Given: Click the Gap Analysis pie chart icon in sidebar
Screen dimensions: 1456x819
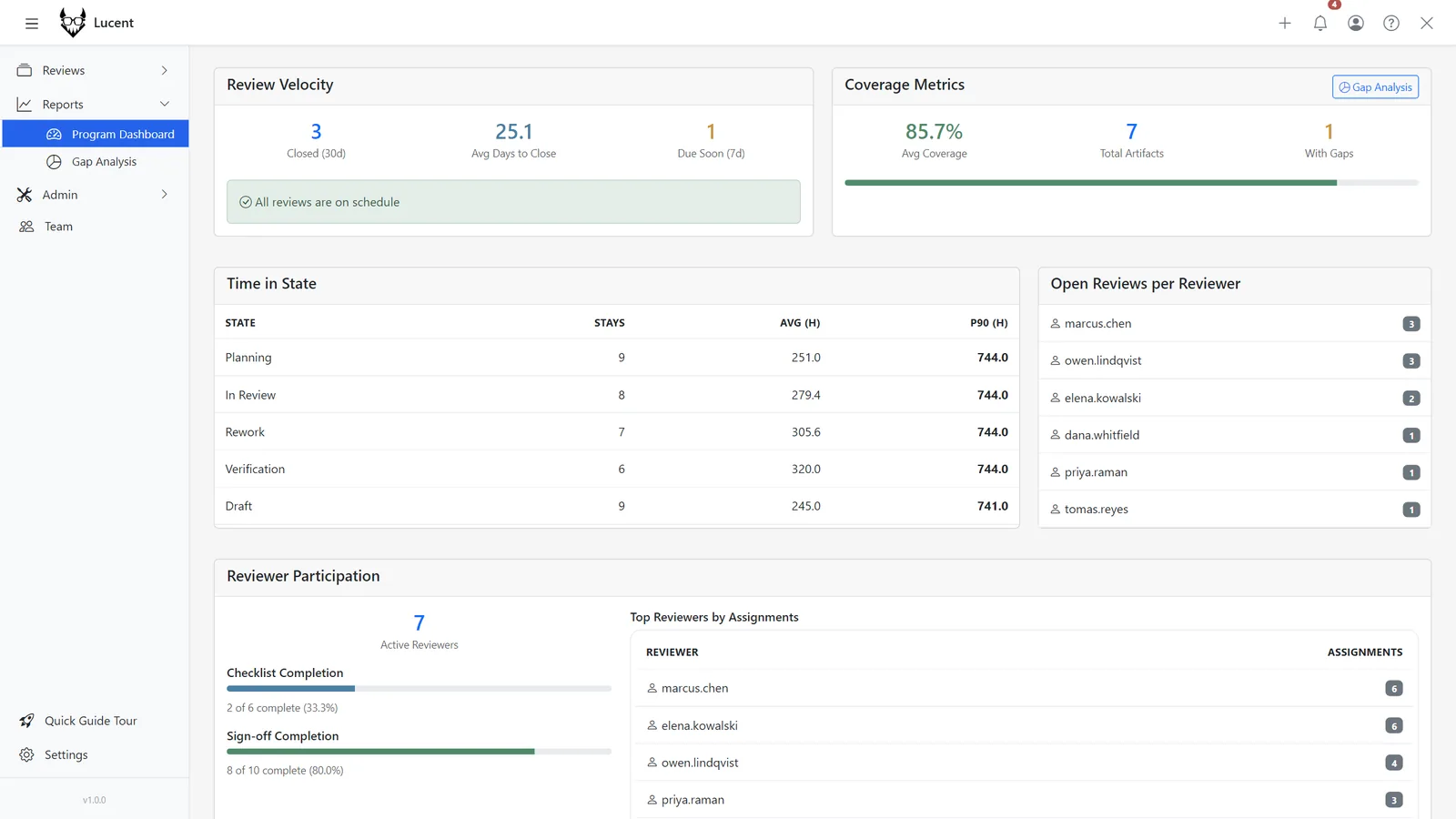Looking at the screenshot, I should (x=55, y=162).
